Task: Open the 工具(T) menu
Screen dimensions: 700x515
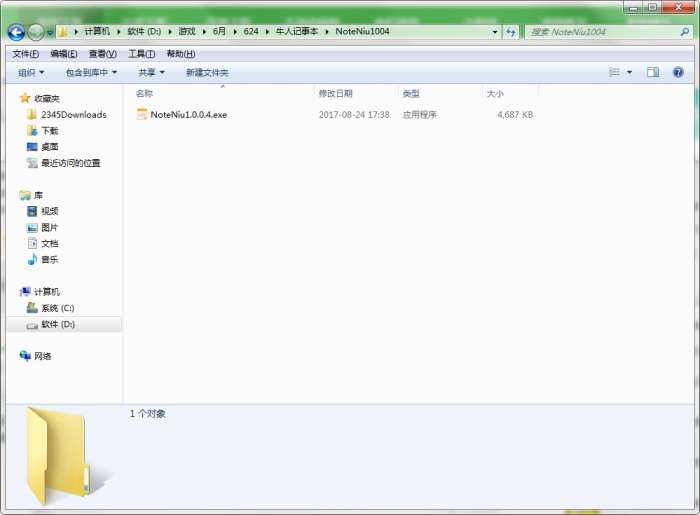Action: pos(142,54)
